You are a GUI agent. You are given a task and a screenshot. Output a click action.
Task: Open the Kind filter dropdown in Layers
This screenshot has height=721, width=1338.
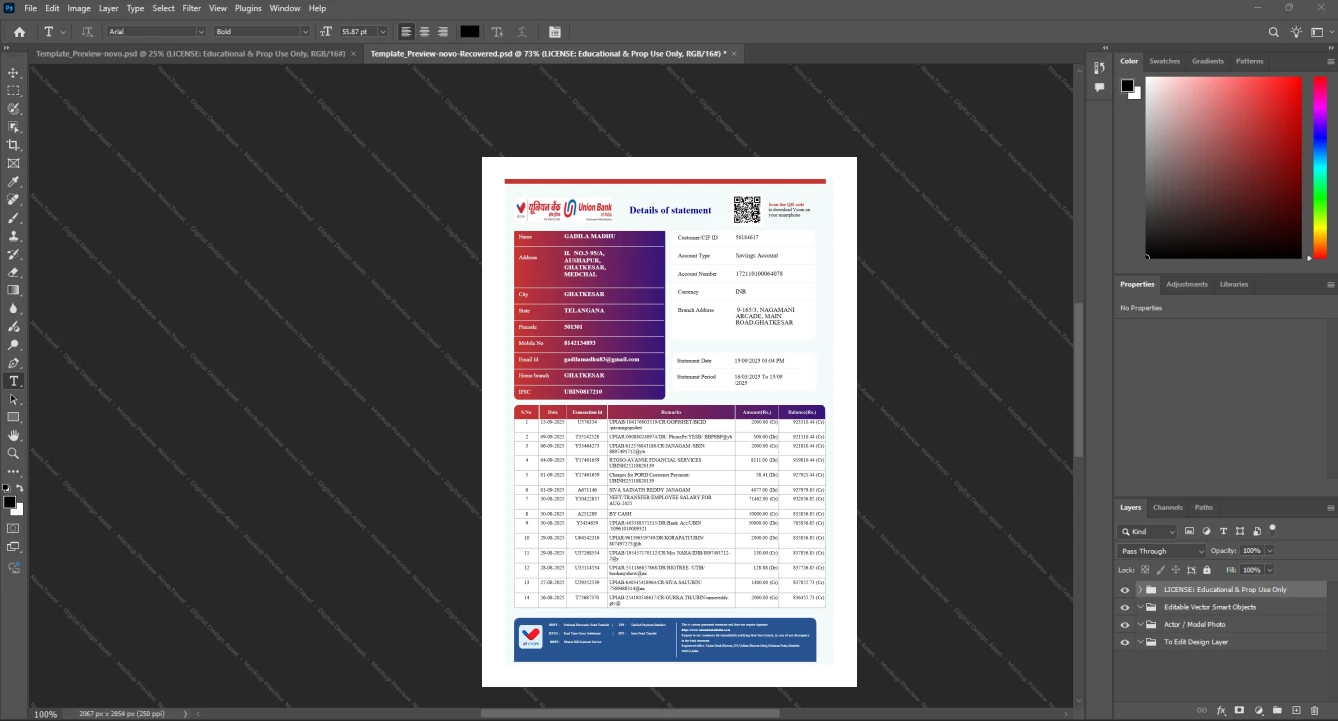point(1148,532)
